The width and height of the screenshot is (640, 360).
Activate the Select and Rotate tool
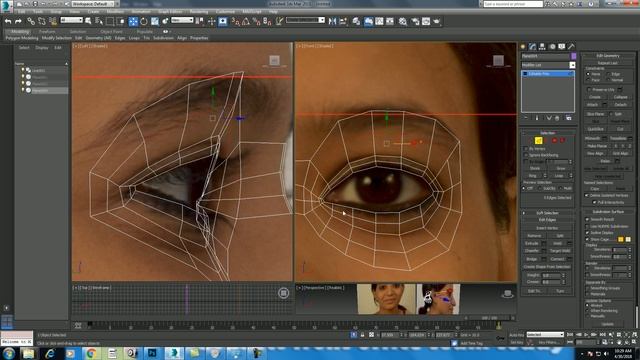pos(144,21)
